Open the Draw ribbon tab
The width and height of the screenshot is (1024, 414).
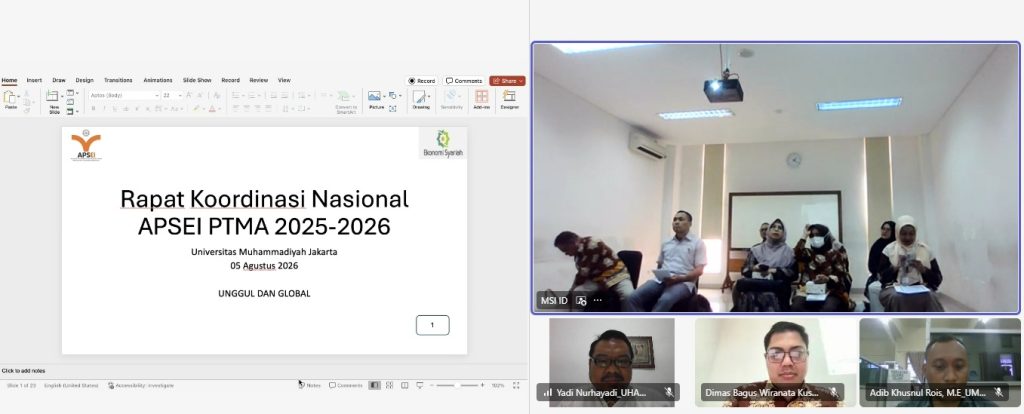(x=59, y=80)
